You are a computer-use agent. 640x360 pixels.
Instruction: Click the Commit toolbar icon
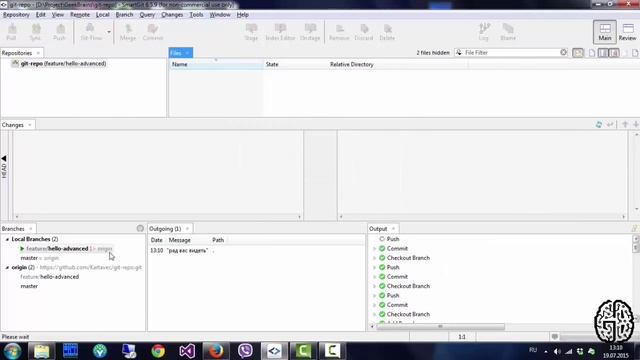153,32
